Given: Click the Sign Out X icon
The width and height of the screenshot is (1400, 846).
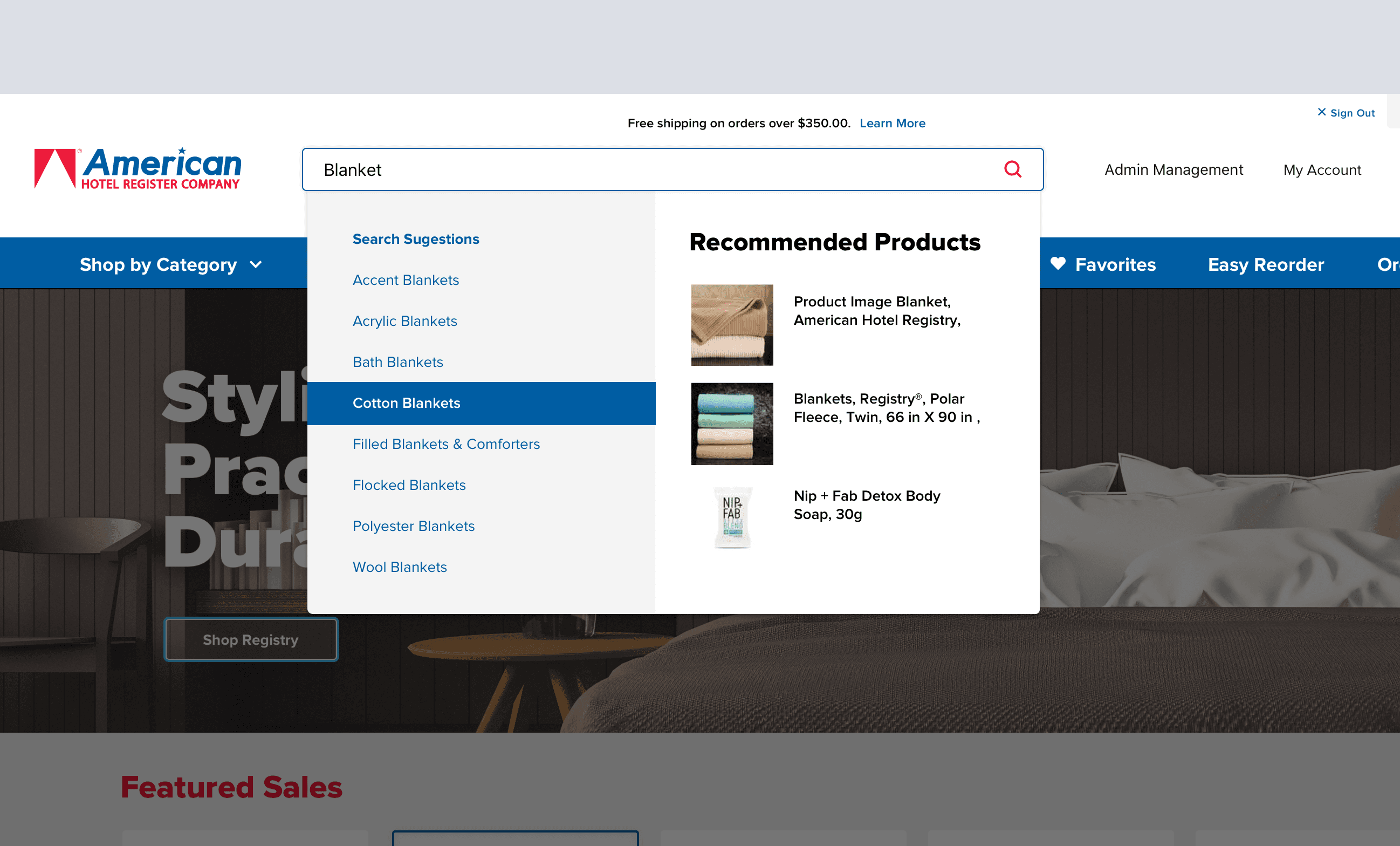Looking at the screenshot, I should 1322,112.
